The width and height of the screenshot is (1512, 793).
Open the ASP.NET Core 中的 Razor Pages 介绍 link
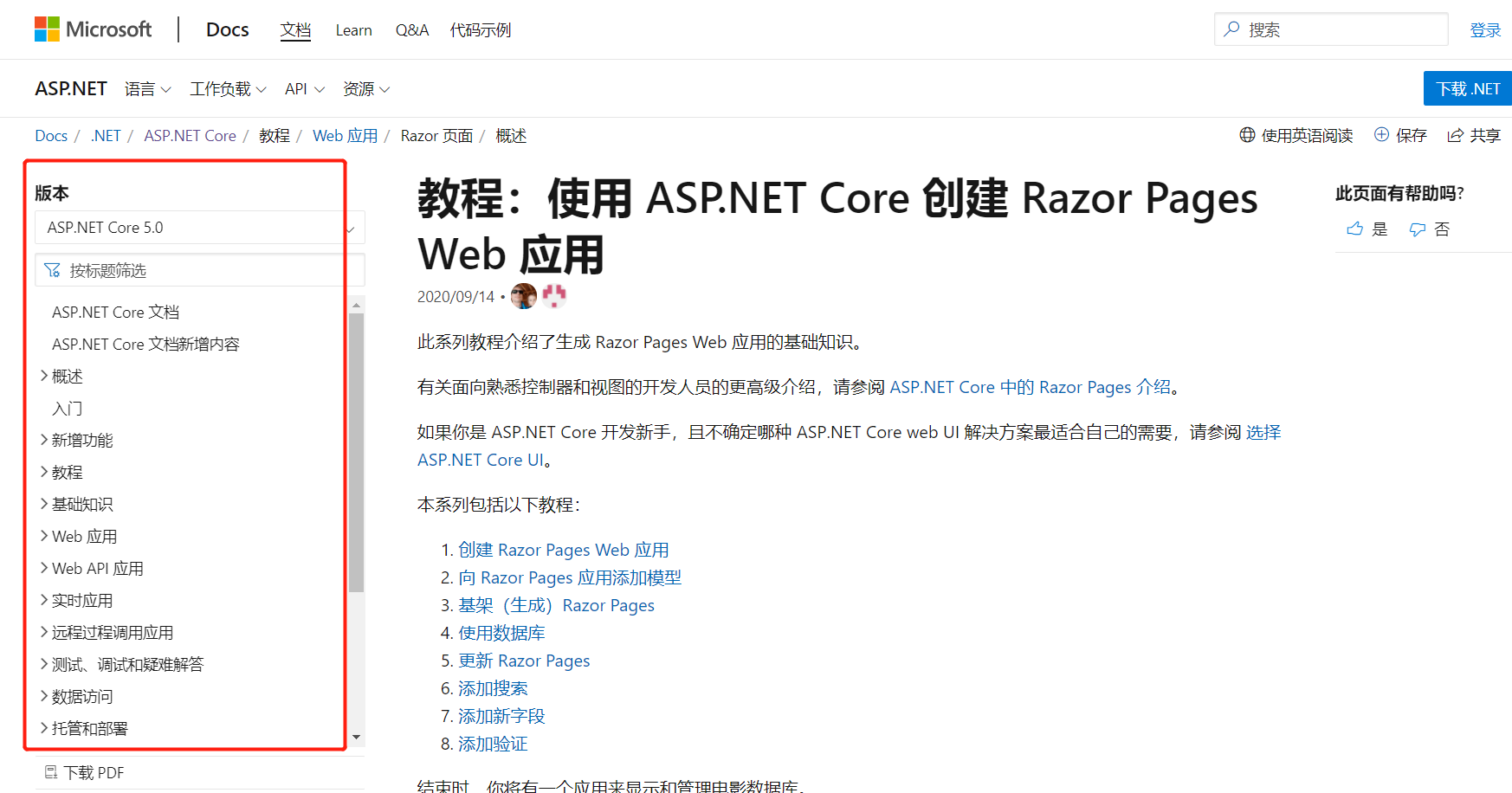tap(1031, 387)
